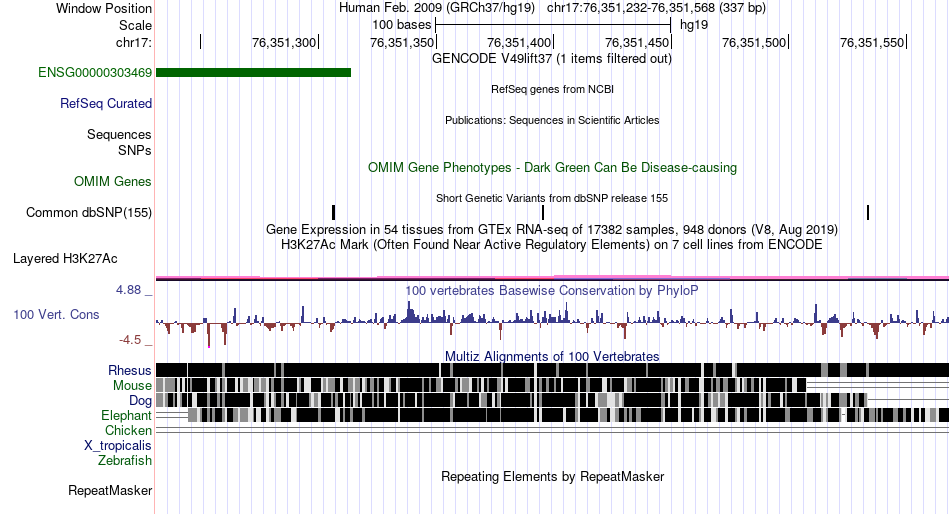Click Short Genetic Variants from dbSNP title
Viewport: 950px width, 514px height.
pyautogui.click(x=552, y=198)
